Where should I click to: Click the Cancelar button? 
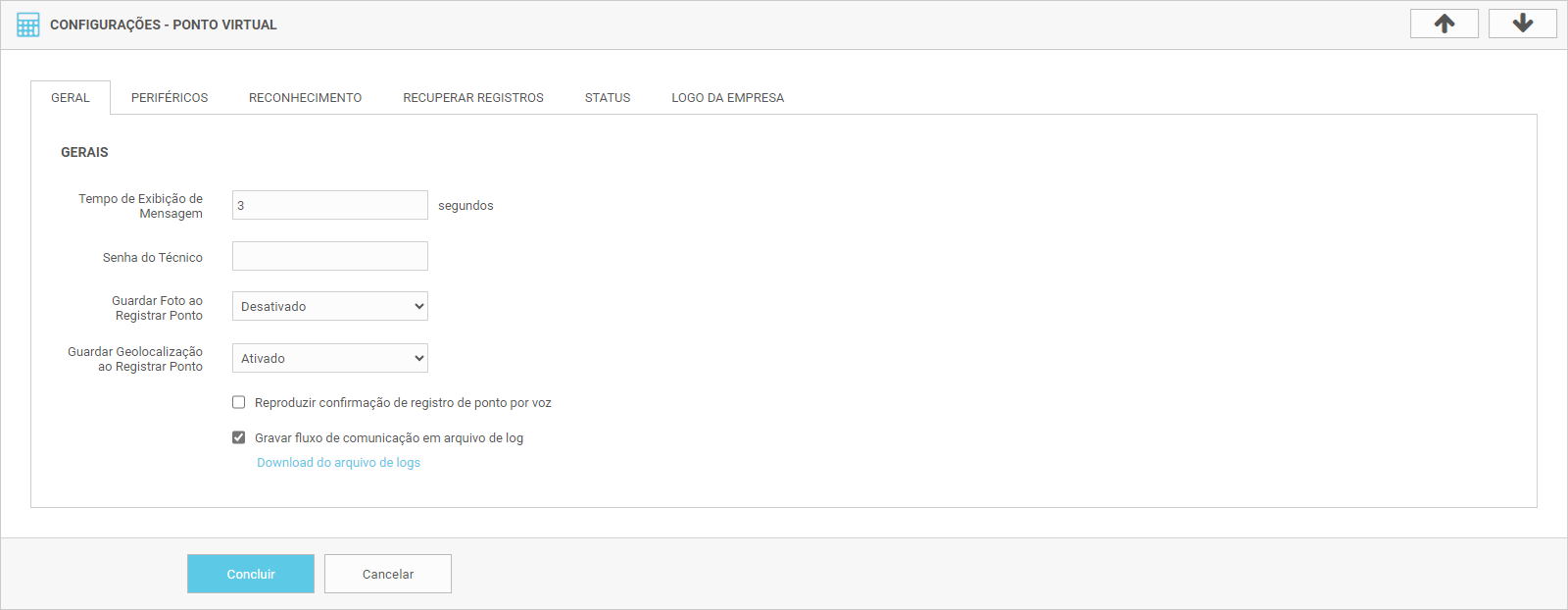coord(387,574)
